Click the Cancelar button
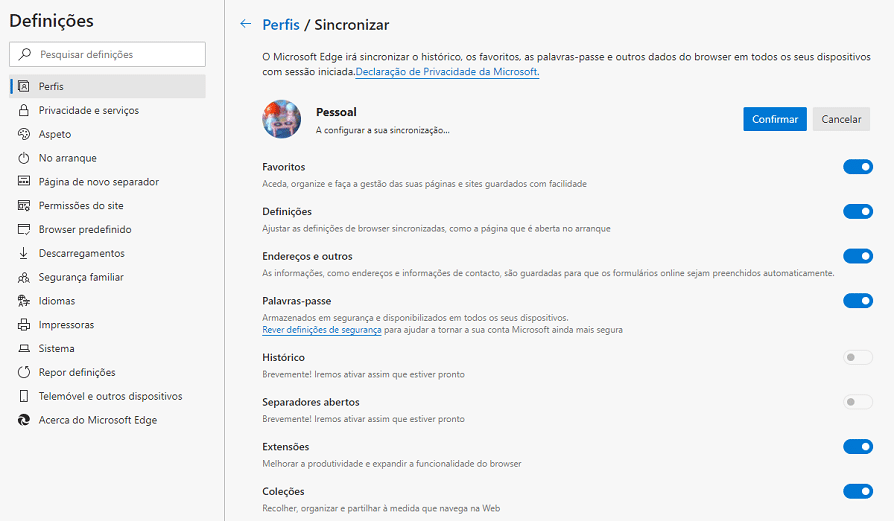 (841, 119)
